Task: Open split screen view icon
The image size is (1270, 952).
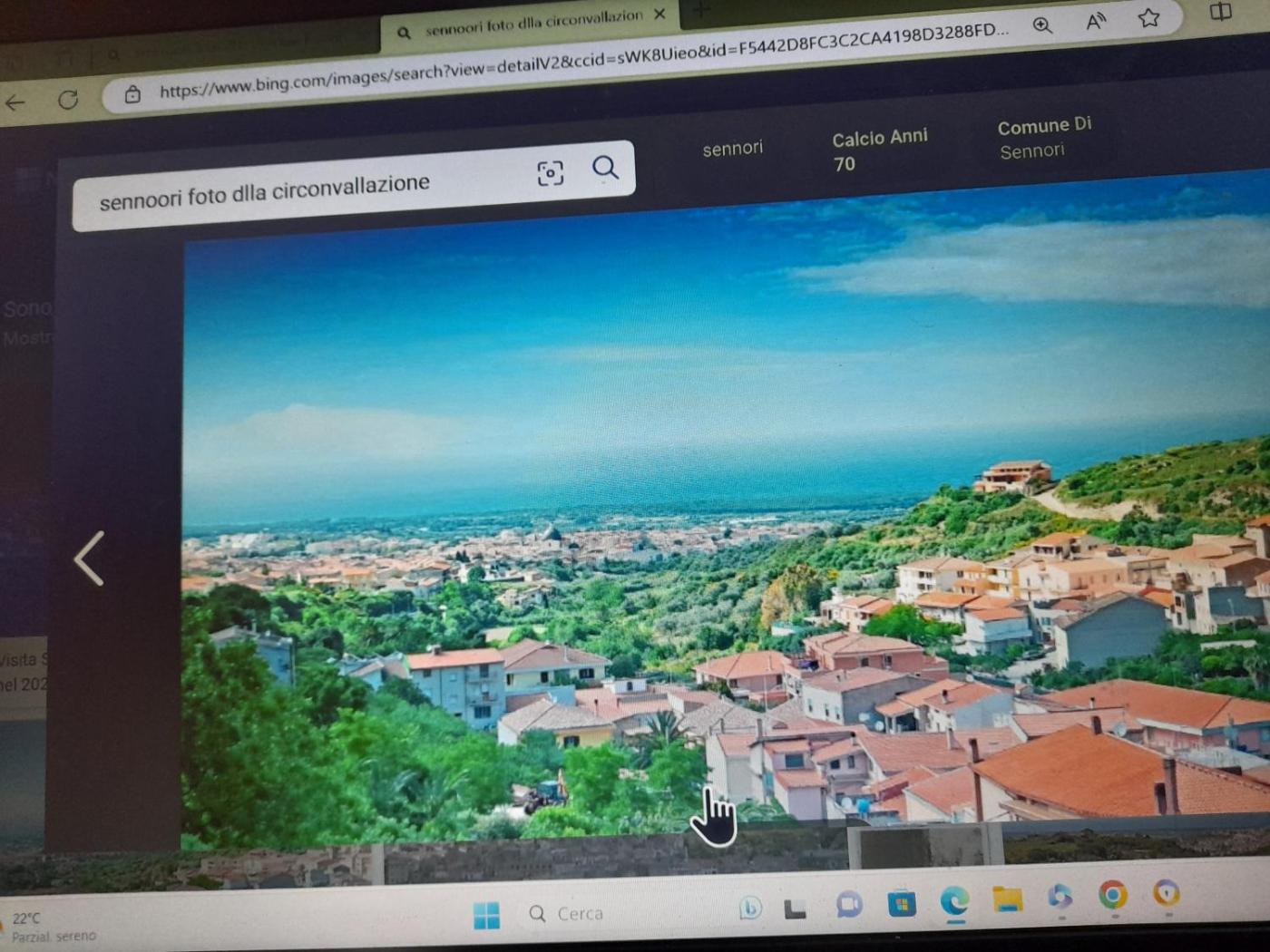Action: [x=1220, y=12]
